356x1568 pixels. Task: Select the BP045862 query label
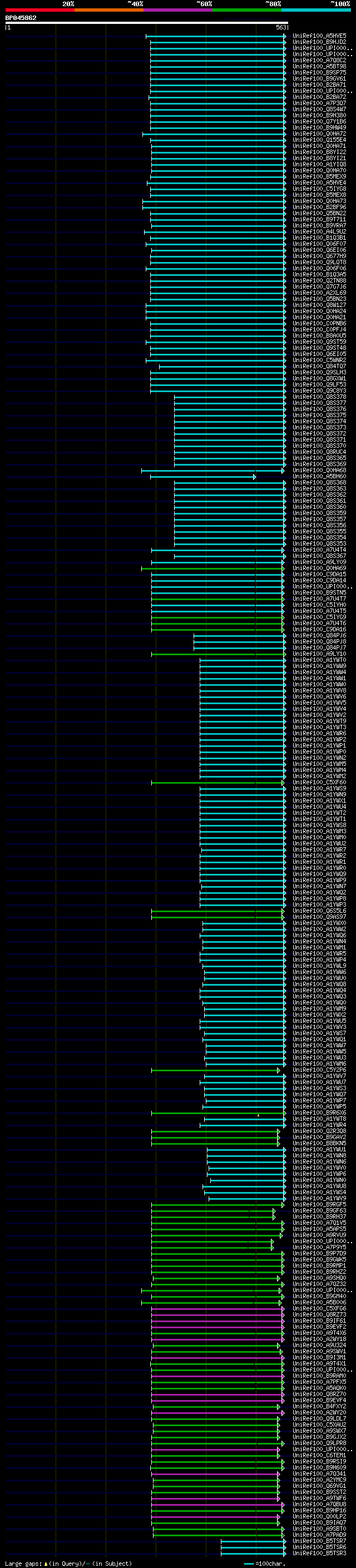point(21,18)
